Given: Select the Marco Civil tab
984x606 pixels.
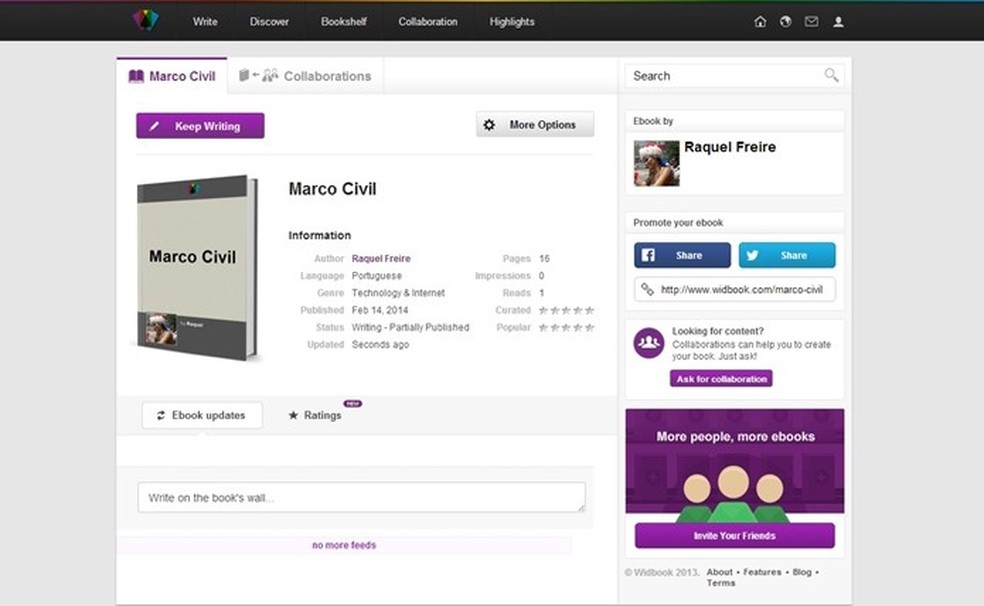Looking at the screenshot, I should pyautogui.click(x=172, y=76).
